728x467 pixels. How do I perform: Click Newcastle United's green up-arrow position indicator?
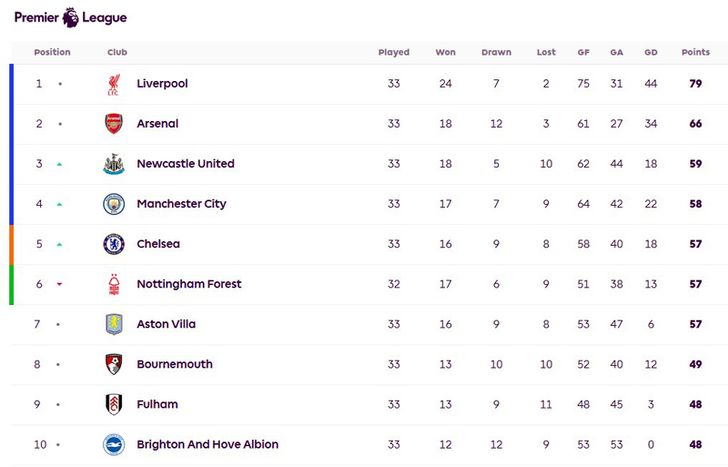pos(59,164)
